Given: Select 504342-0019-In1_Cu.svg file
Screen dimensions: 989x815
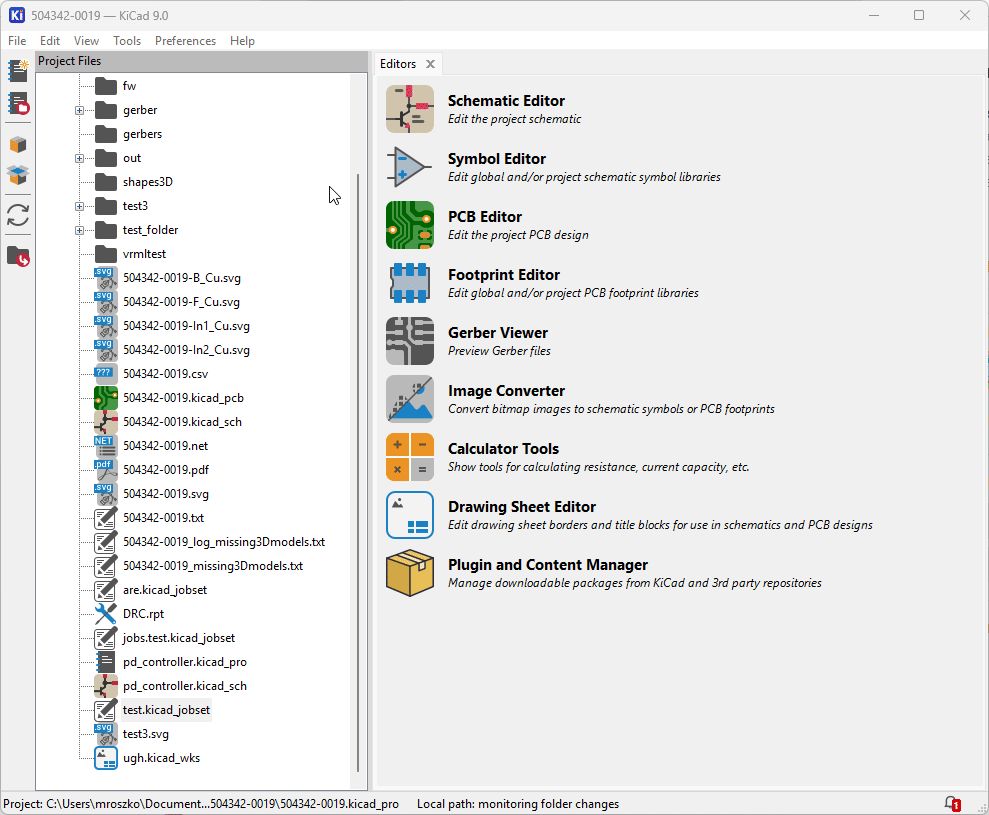Looking at the screenshot, I should coord(186,326).
